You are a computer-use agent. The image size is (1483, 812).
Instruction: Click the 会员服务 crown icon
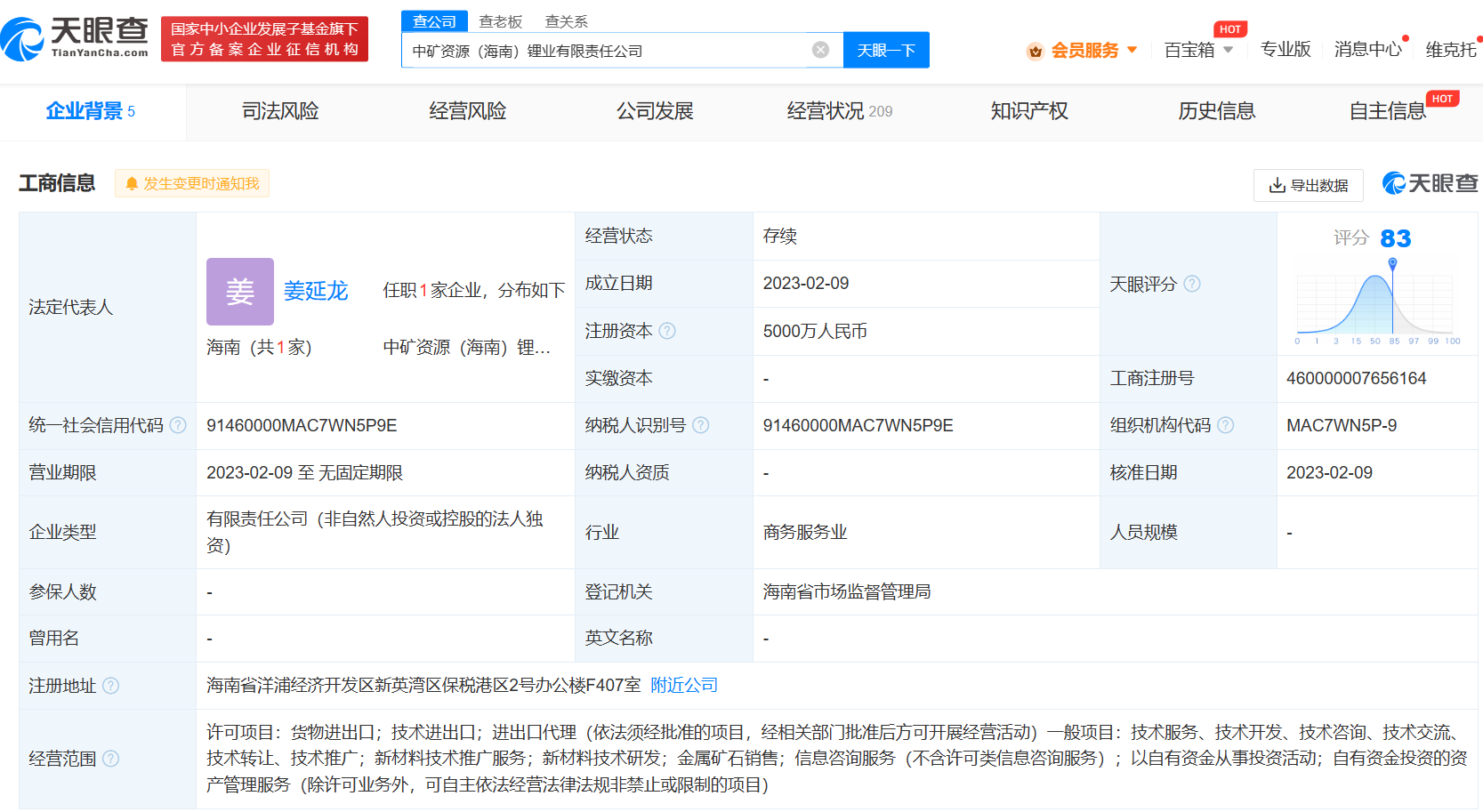1035,51
